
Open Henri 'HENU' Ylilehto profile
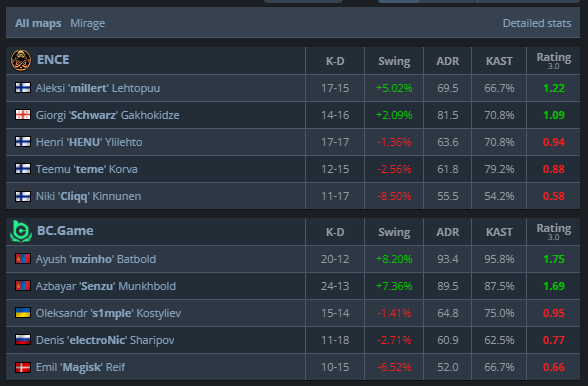[x=89, y=142]
